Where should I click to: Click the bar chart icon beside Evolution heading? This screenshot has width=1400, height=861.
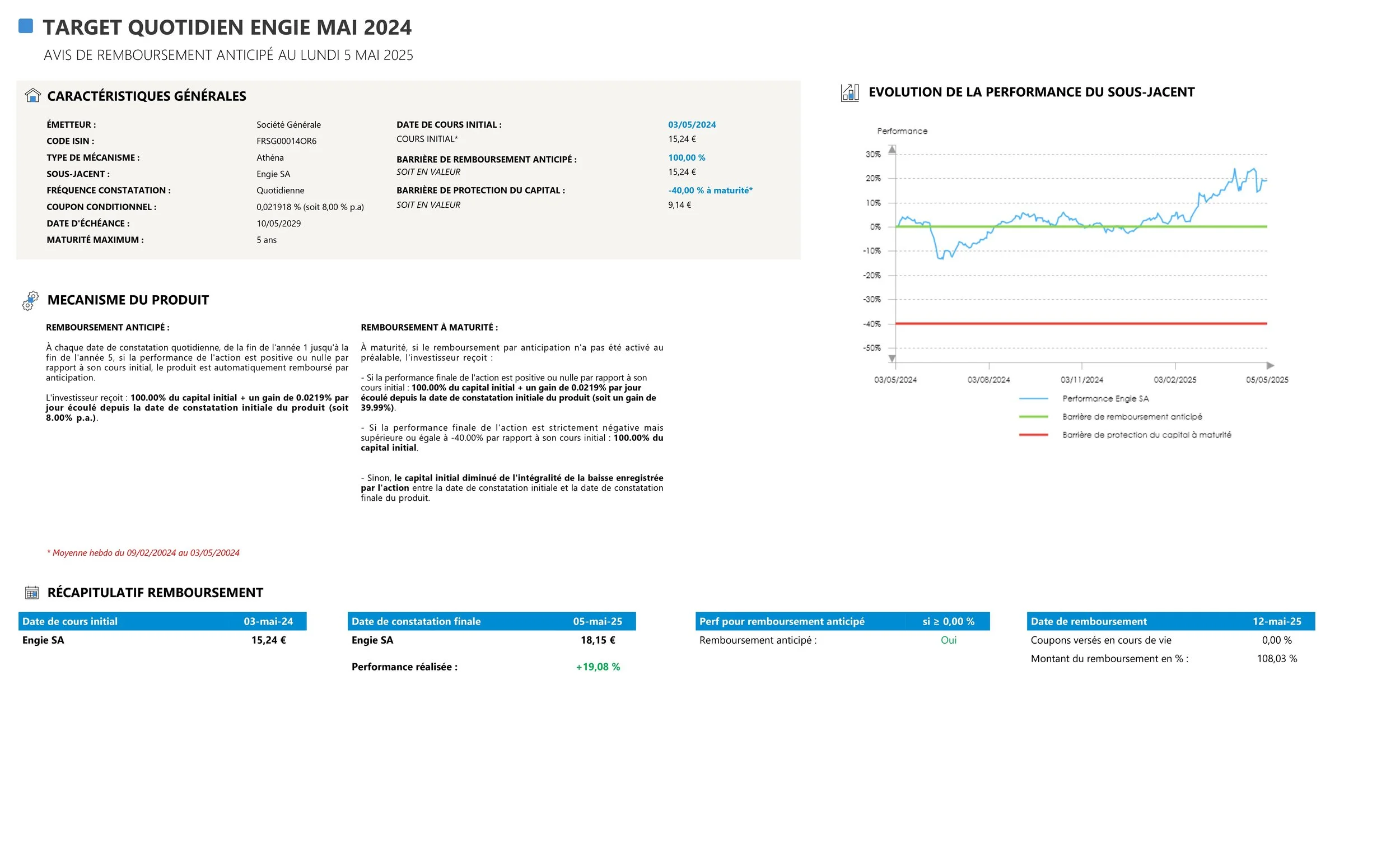pos(849,92)
